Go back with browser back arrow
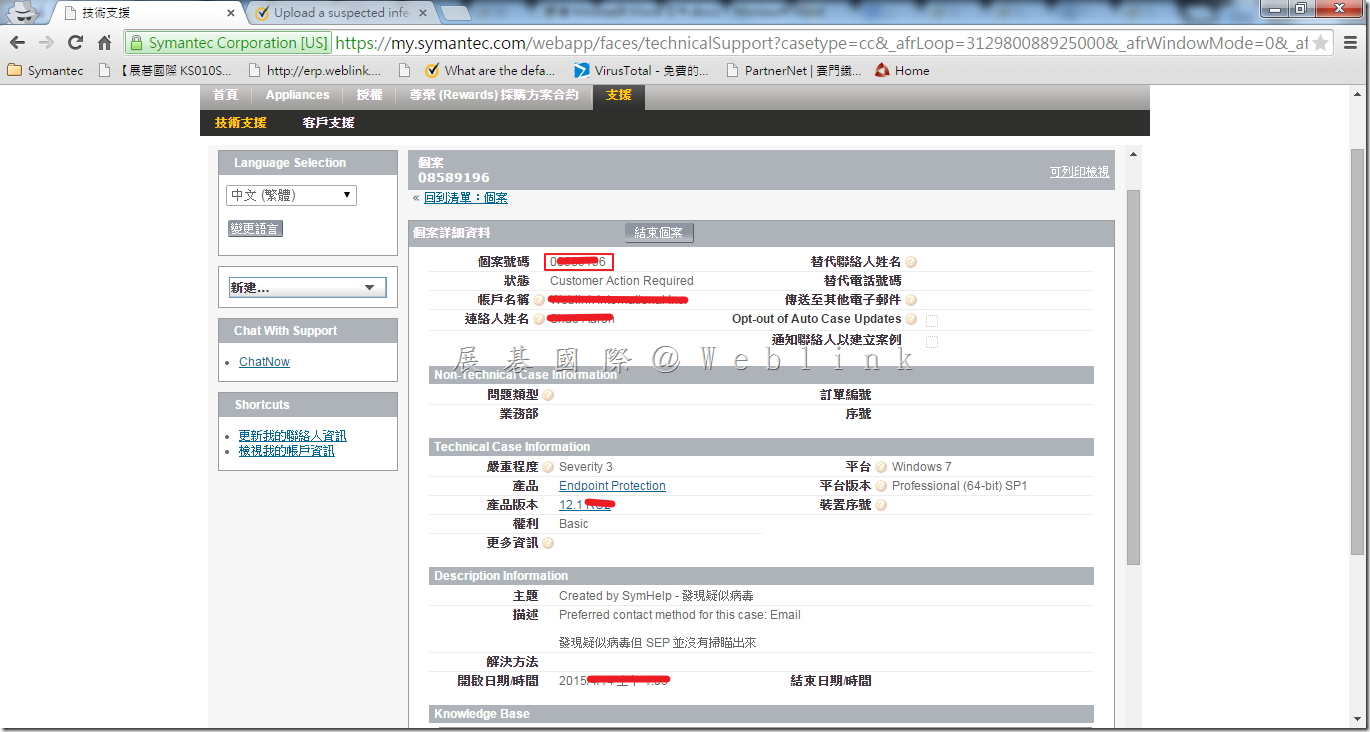 coord(17,43)
